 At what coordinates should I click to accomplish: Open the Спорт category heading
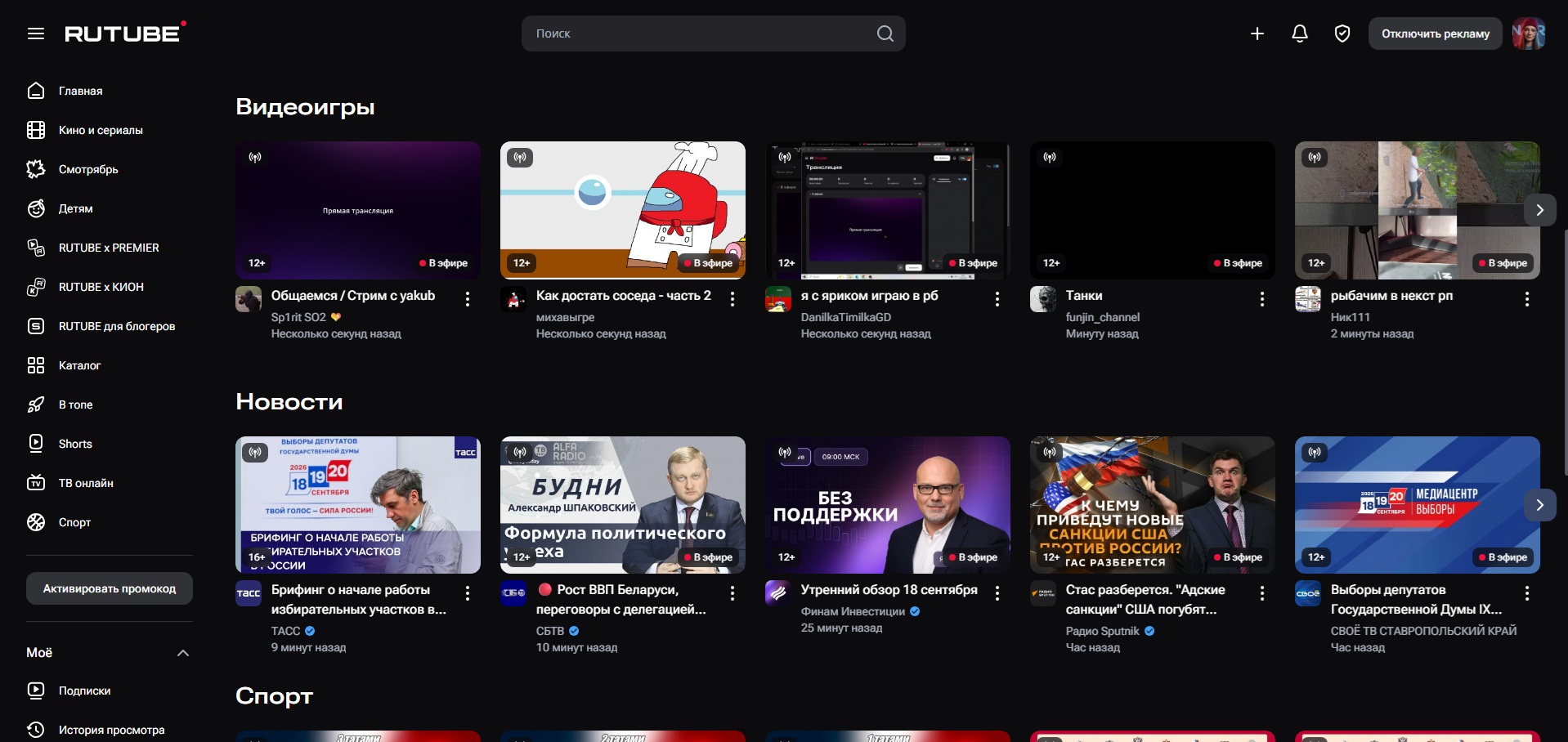(x=274, y=696)
